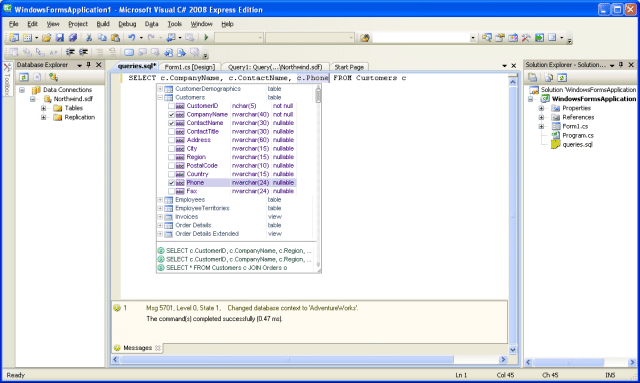Check the ContactTitle column checkbox
This screenshot has height=383, width=640.
(x=171, y=131)
